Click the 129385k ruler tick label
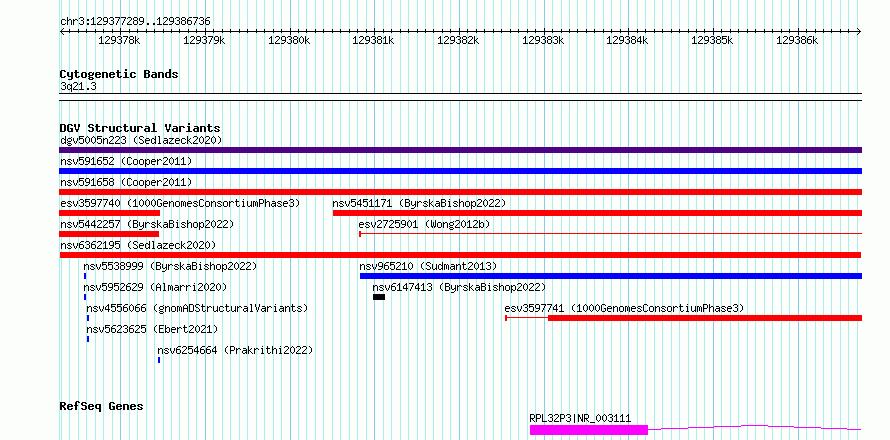 pos(712,40)
